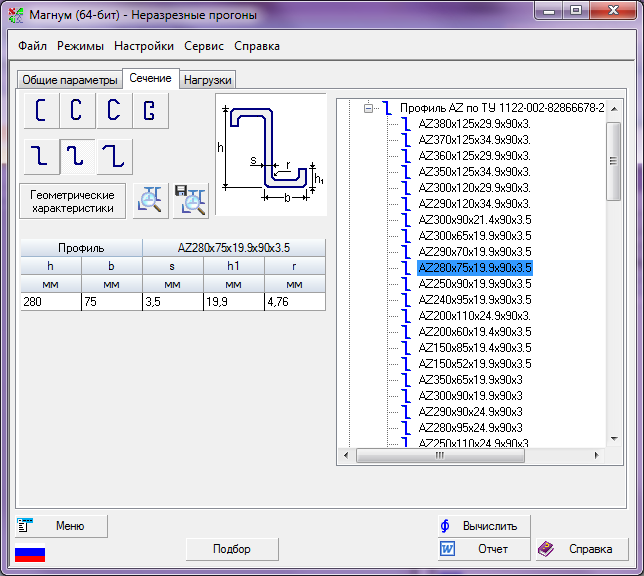Image resolution: width=644 pixels, height=576 pixels.
Task: Click the Геометрические характеристики button
Action: 72,201
